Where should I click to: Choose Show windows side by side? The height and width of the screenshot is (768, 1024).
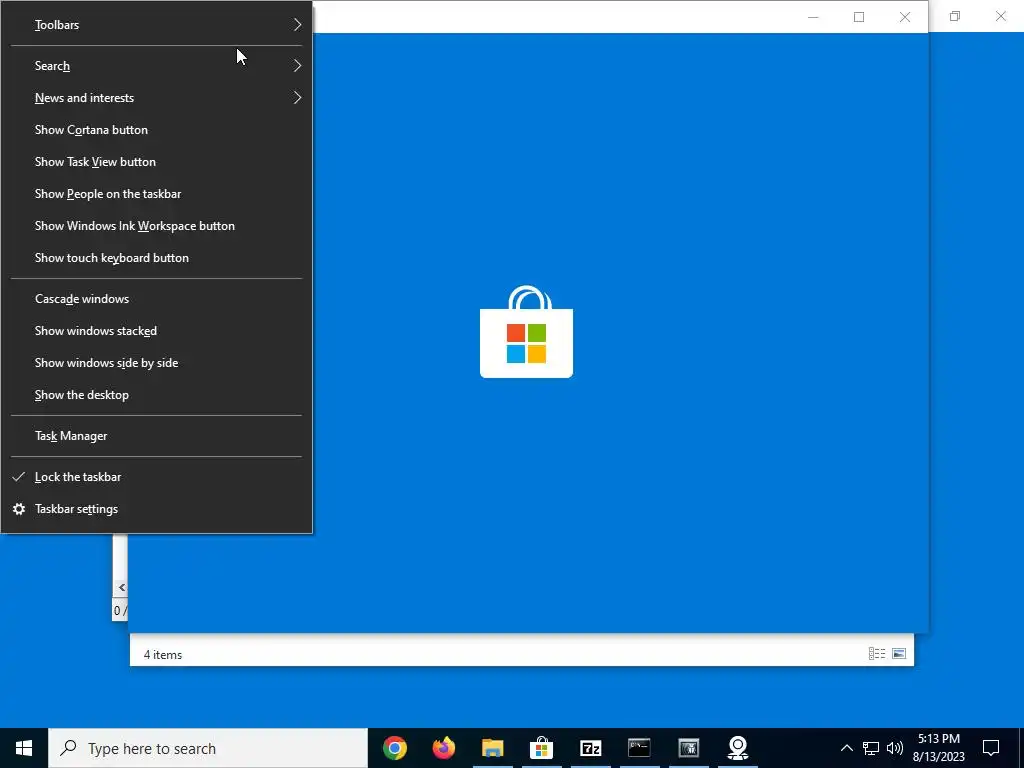point(157,362)
